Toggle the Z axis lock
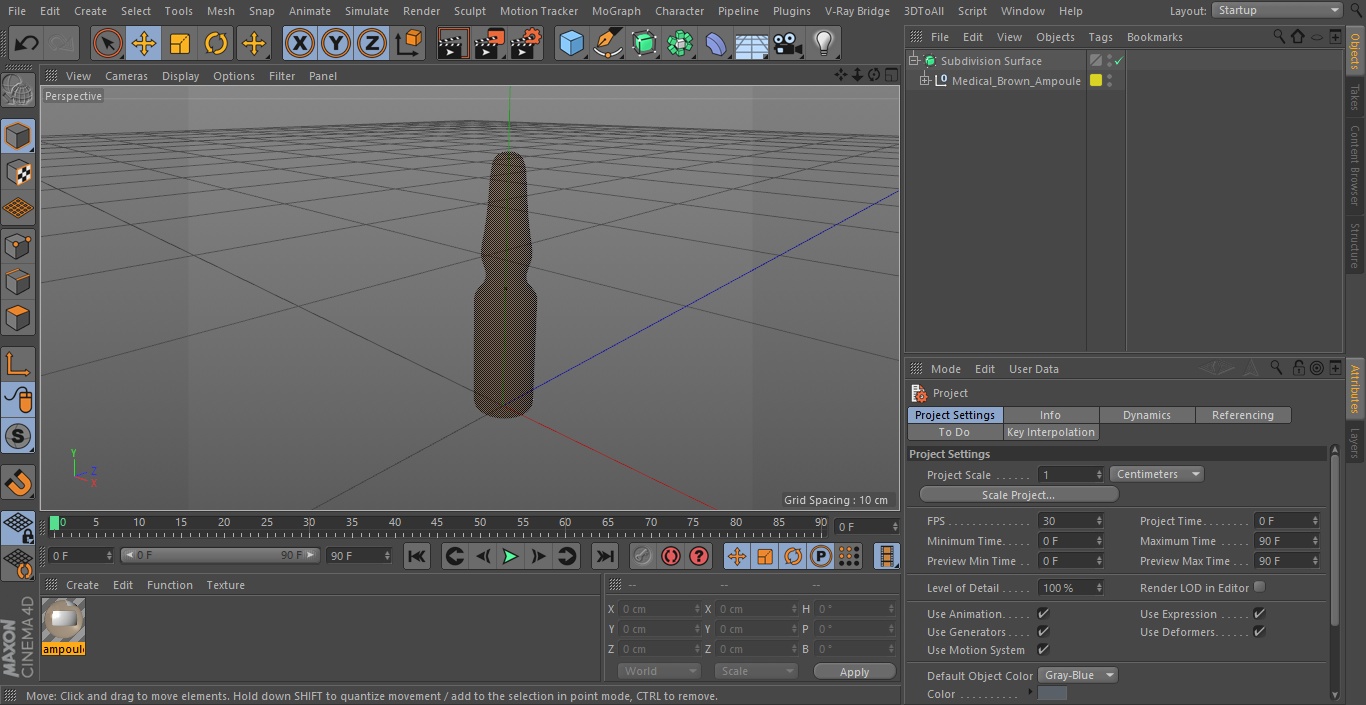The height and width of the screenshot is (705, 1366). click(372, 43)
